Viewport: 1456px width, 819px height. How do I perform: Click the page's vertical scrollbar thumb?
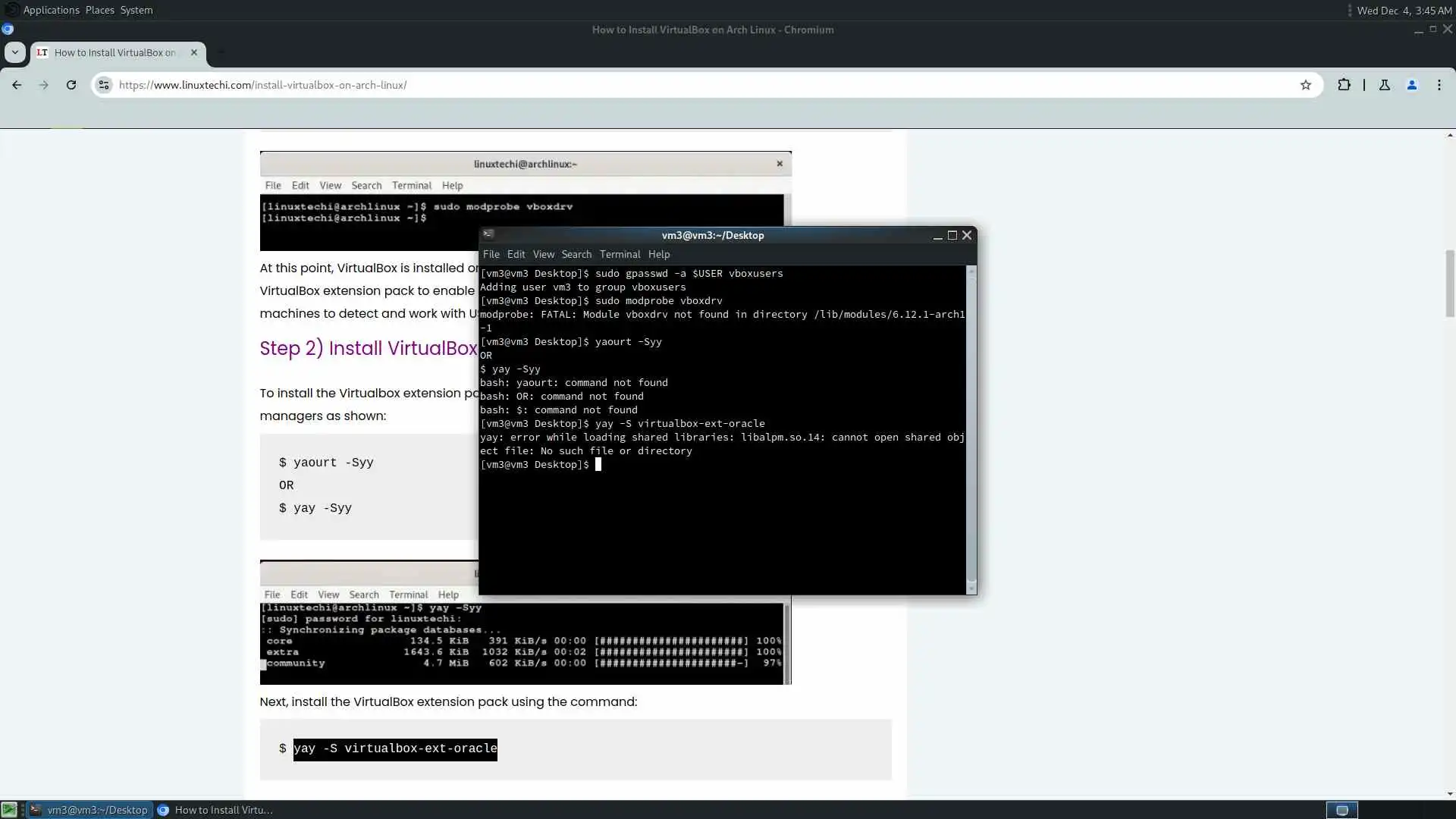[1450, 283]
